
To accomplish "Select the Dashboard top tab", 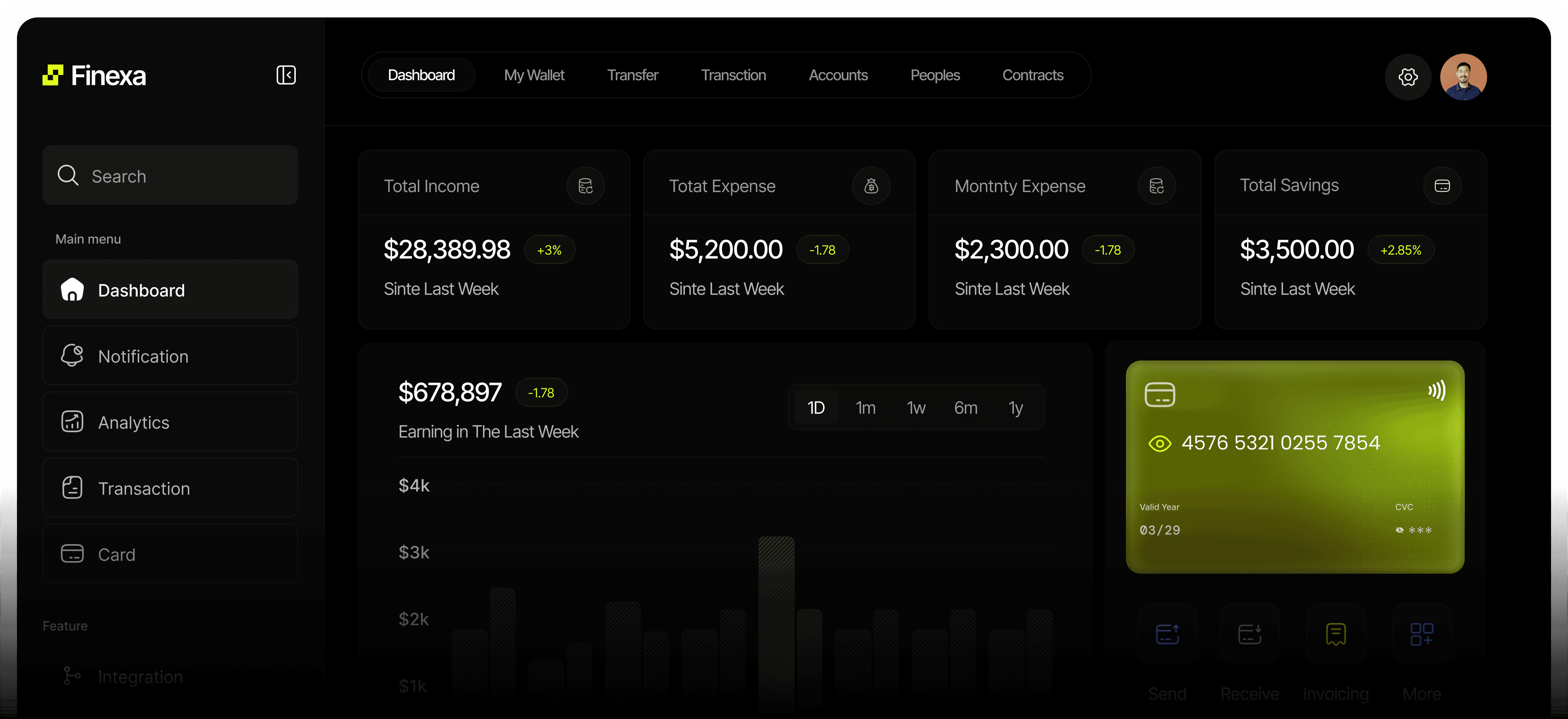I will tap(421, 75).
